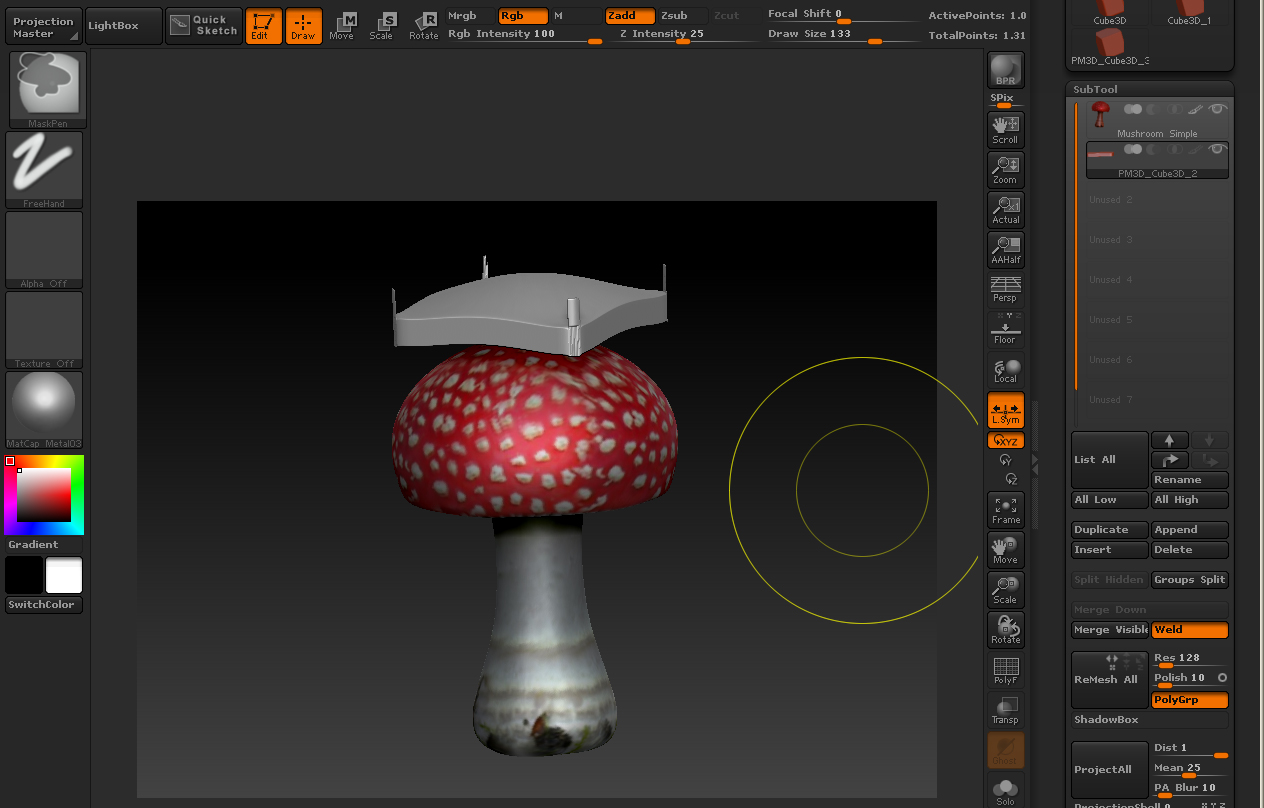The height and width of the screenshot is (808, 1264).
Task: Click Groups Split button
Action: 1190,580
